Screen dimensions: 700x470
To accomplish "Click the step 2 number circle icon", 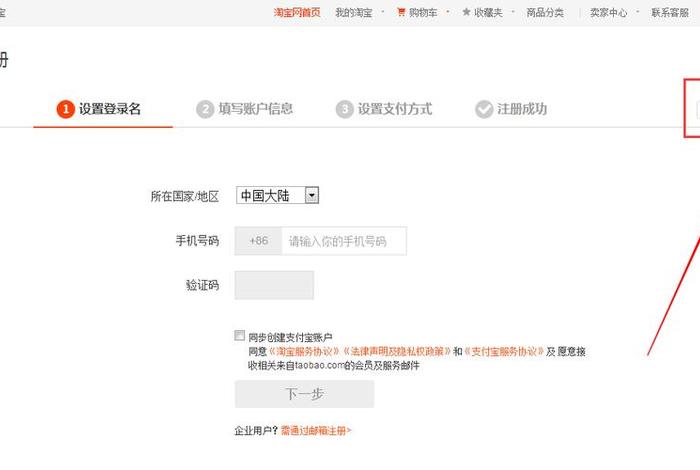I will click(205, 109).
